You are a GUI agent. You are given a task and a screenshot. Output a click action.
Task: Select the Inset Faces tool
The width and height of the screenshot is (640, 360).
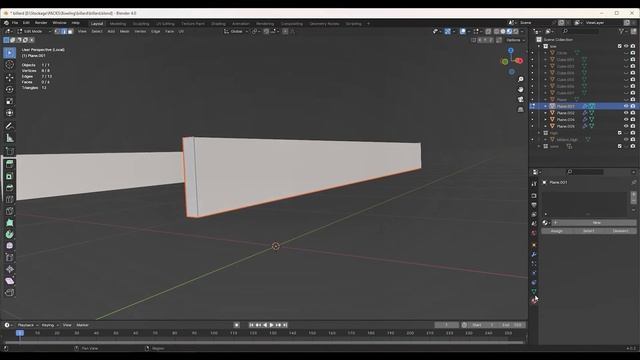9,176
